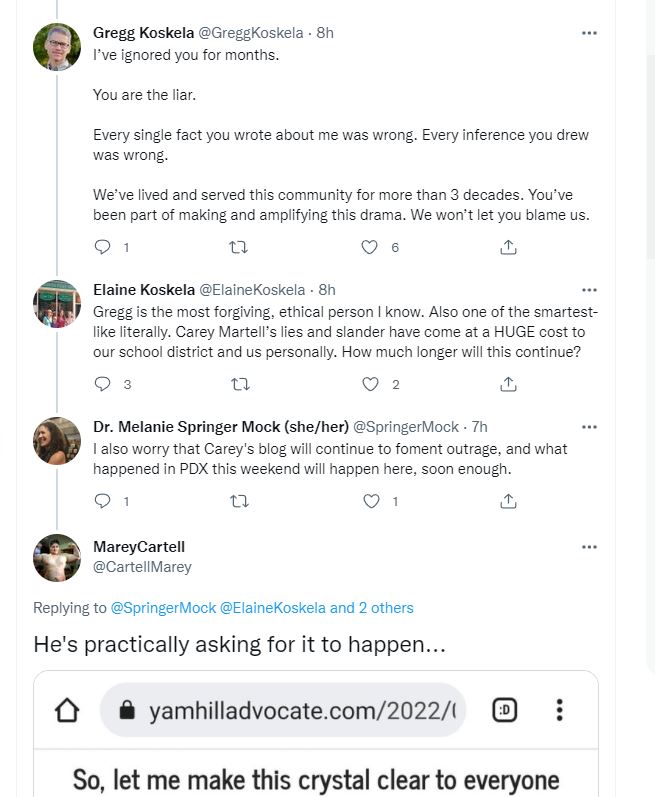
Task: Open more options on MareyCartell's tweet
Action: point(589,547)
